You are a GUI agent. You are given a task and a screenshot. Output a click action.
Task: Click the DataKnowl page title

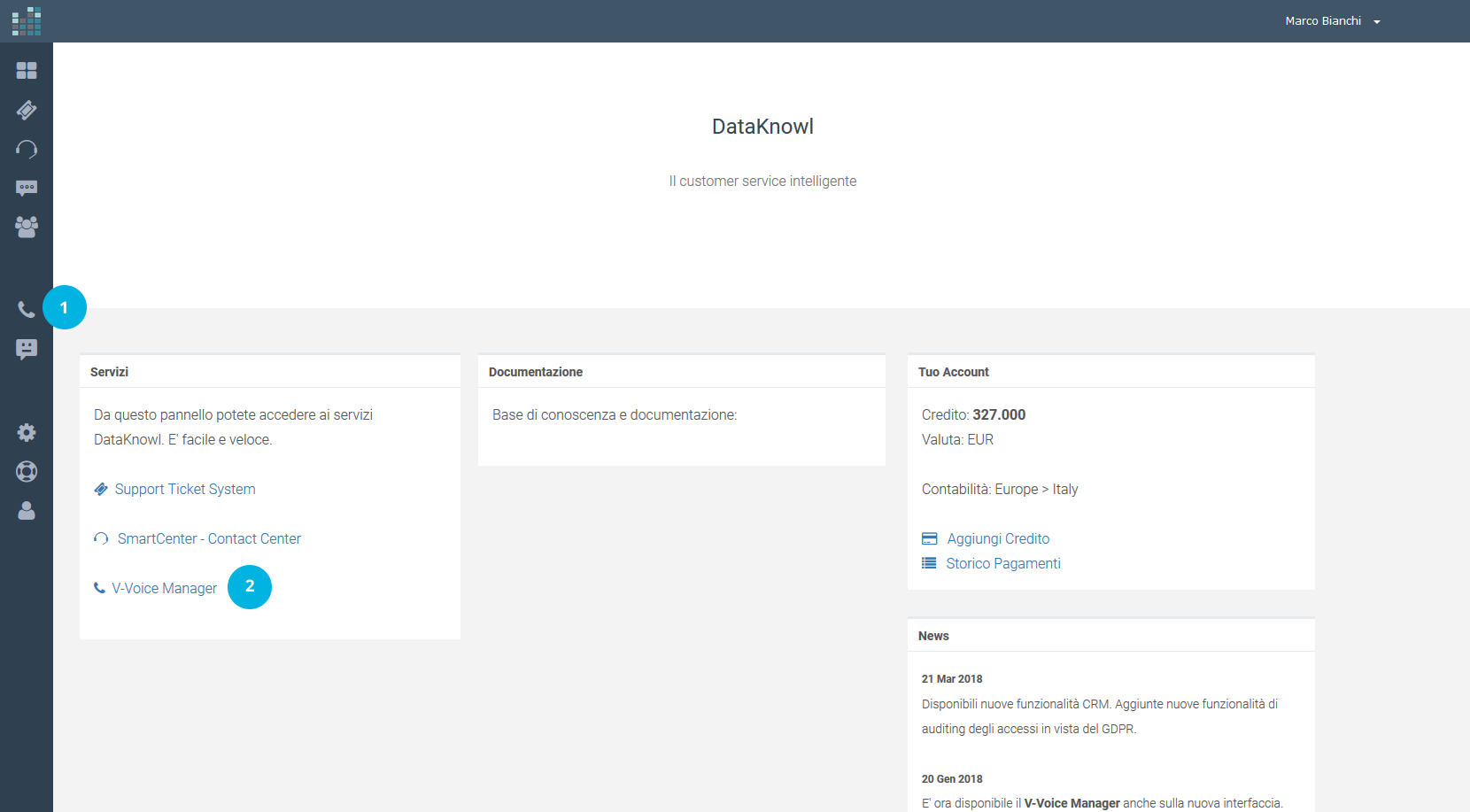click(x=762, y=127)
